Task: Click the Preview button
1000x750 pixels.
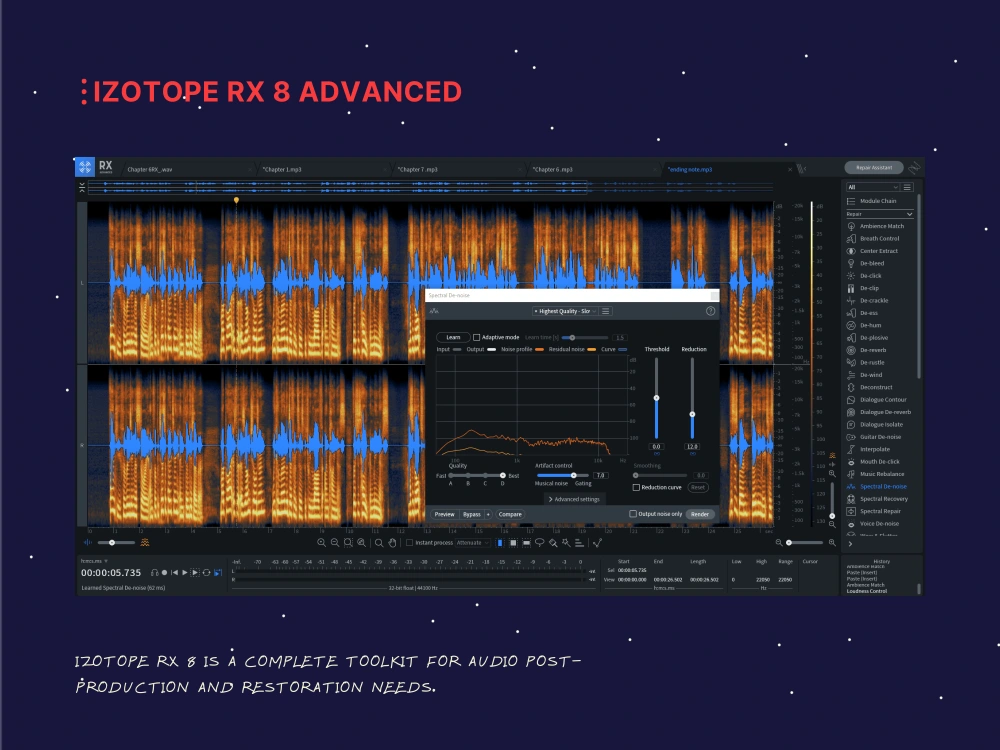Action: coord(445,515)
